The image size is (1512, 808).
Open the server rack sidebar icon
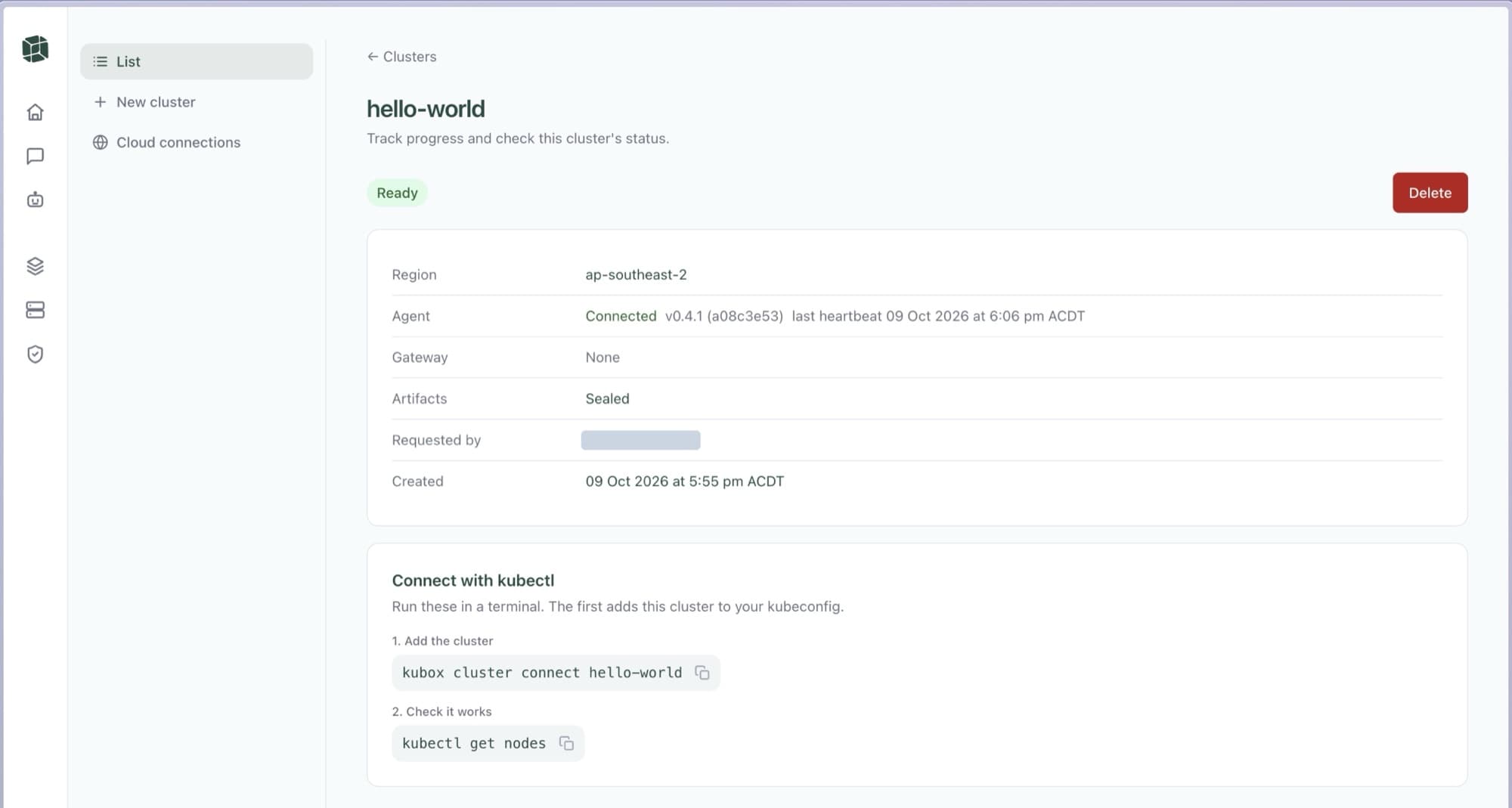35,310
